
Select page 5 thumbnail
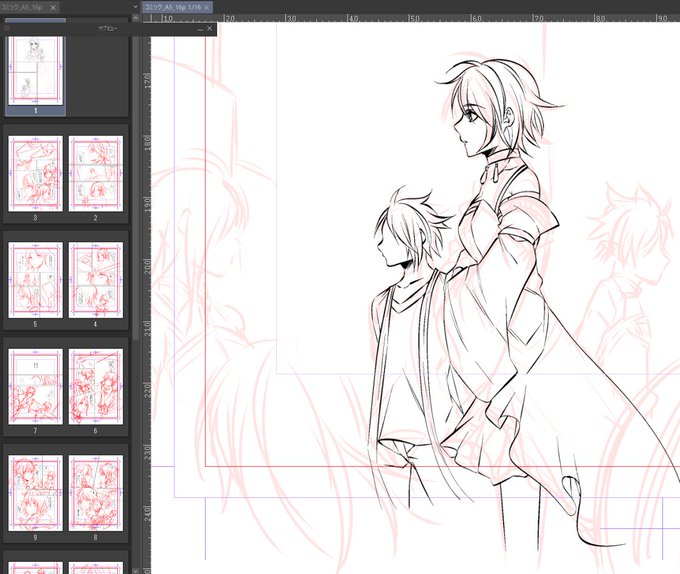(36, 280)
